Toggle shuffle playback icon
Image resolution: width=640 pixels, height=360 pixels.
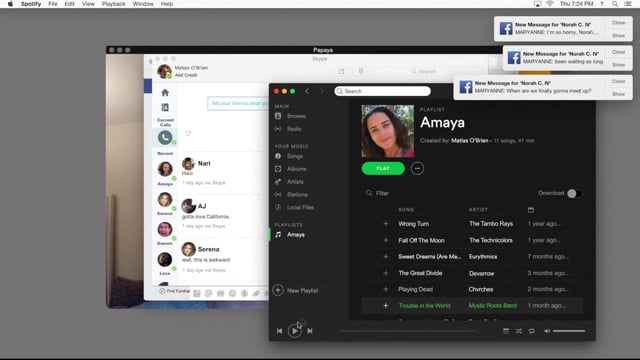518,331
